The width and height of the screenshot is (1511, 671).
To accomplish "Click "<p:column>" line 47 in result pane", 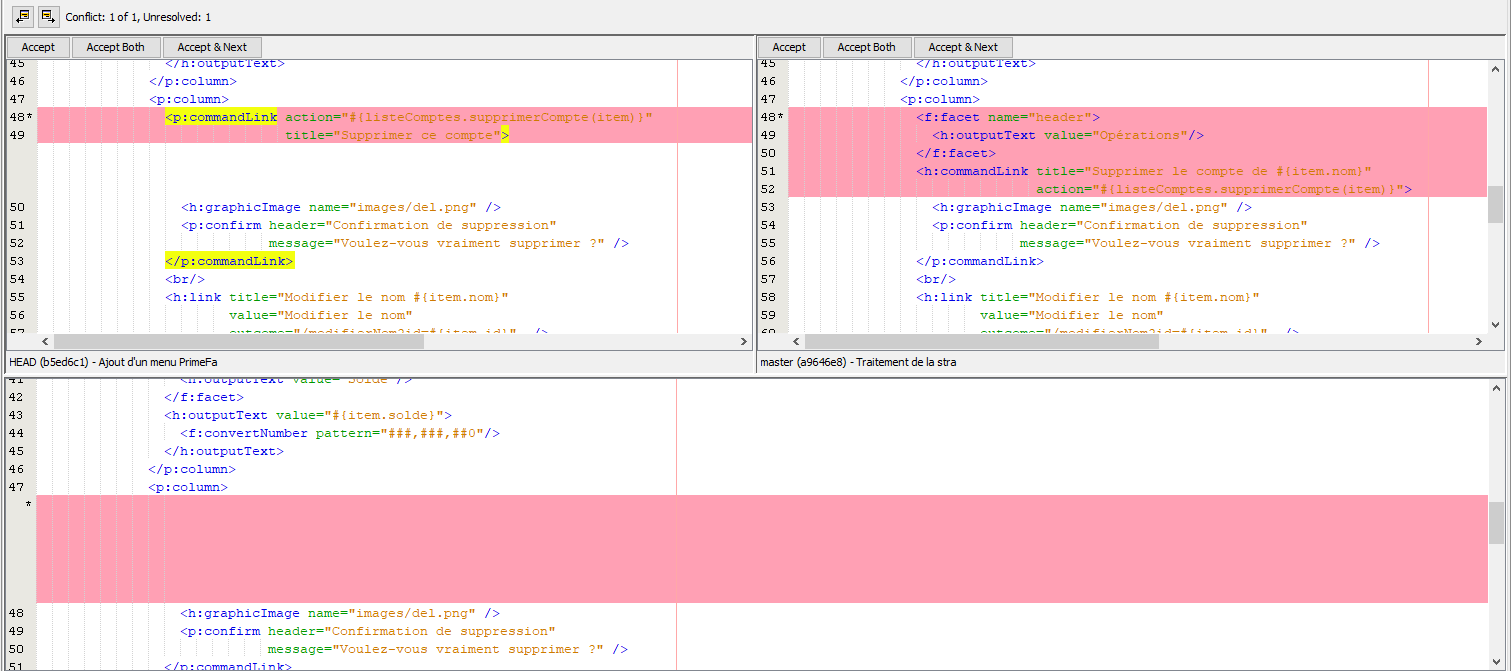I will tap(188, 487).
